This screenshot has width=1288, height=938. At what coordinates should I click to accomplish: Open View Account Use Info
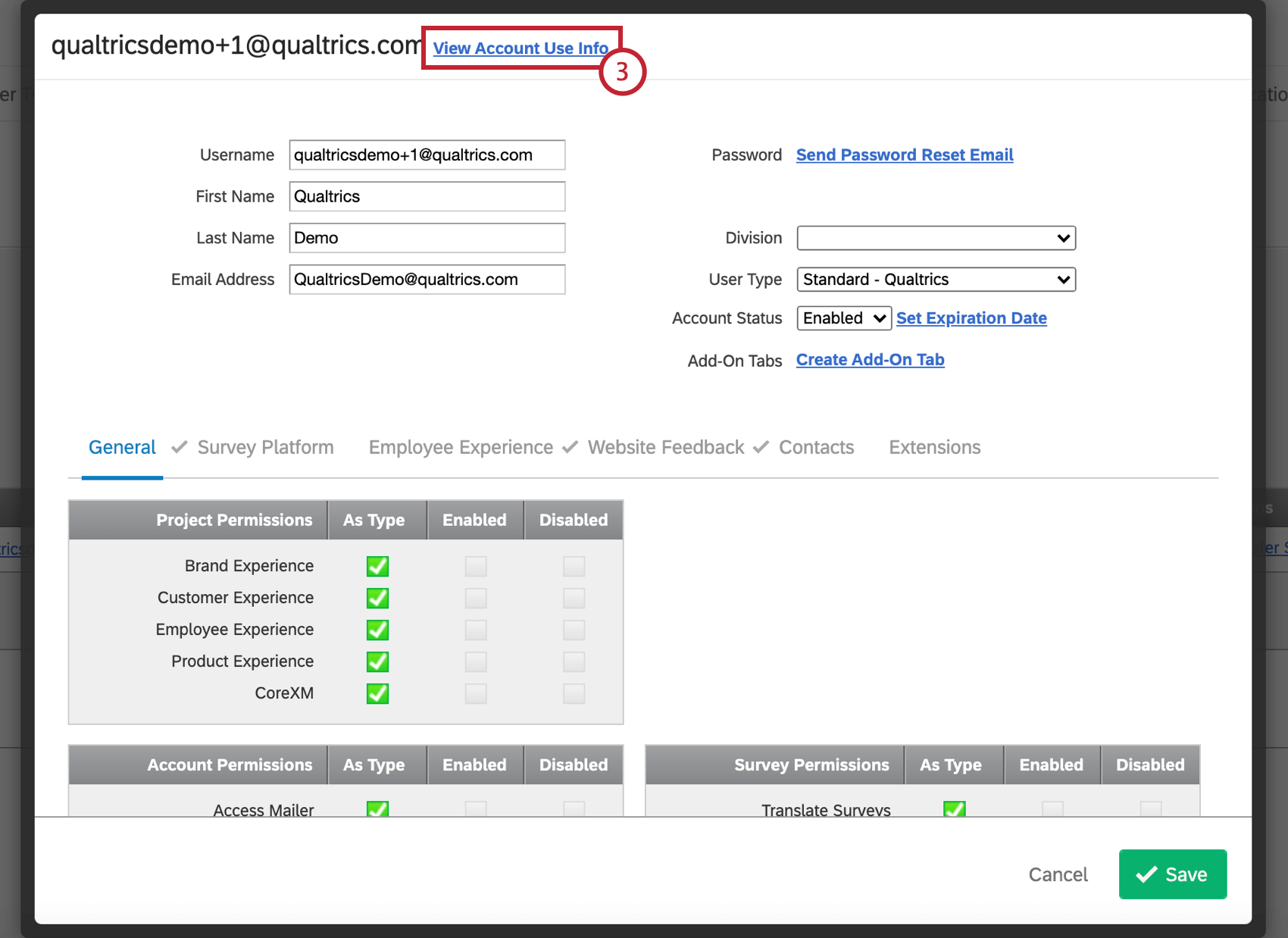[x=521, y=48]
